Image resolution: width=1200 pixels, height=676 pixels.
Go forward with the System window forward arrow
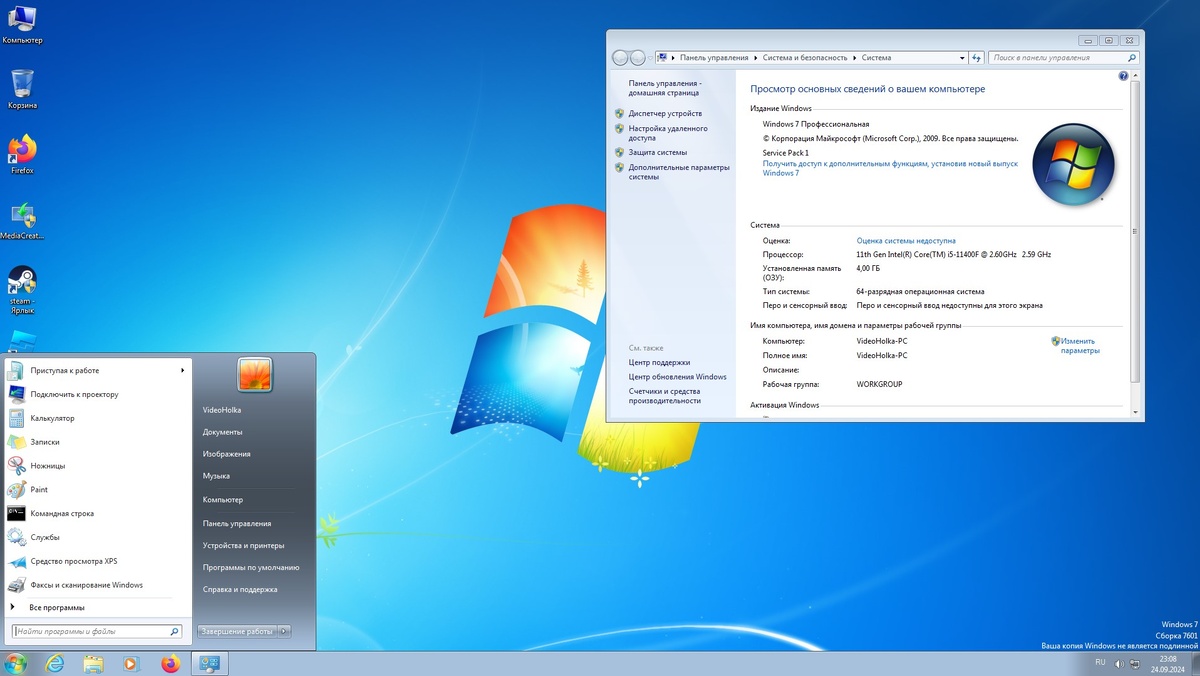(x=638, y=58)
